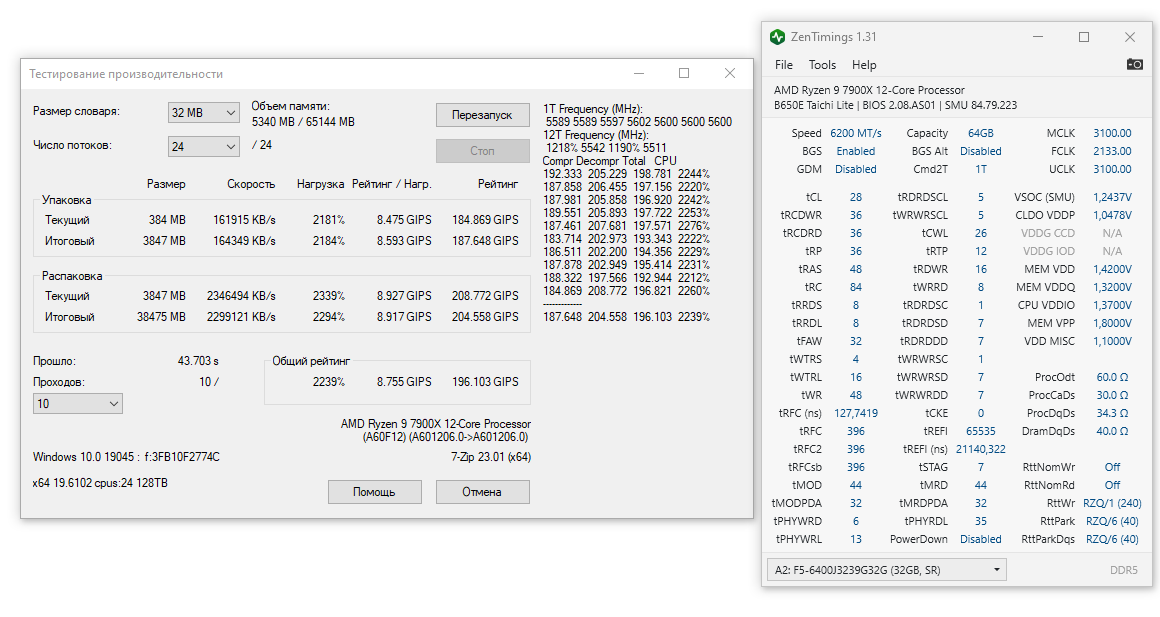Open the Help menu in ZenTimings
This screenshot has height=617, width=1160.
pos(864,65)
